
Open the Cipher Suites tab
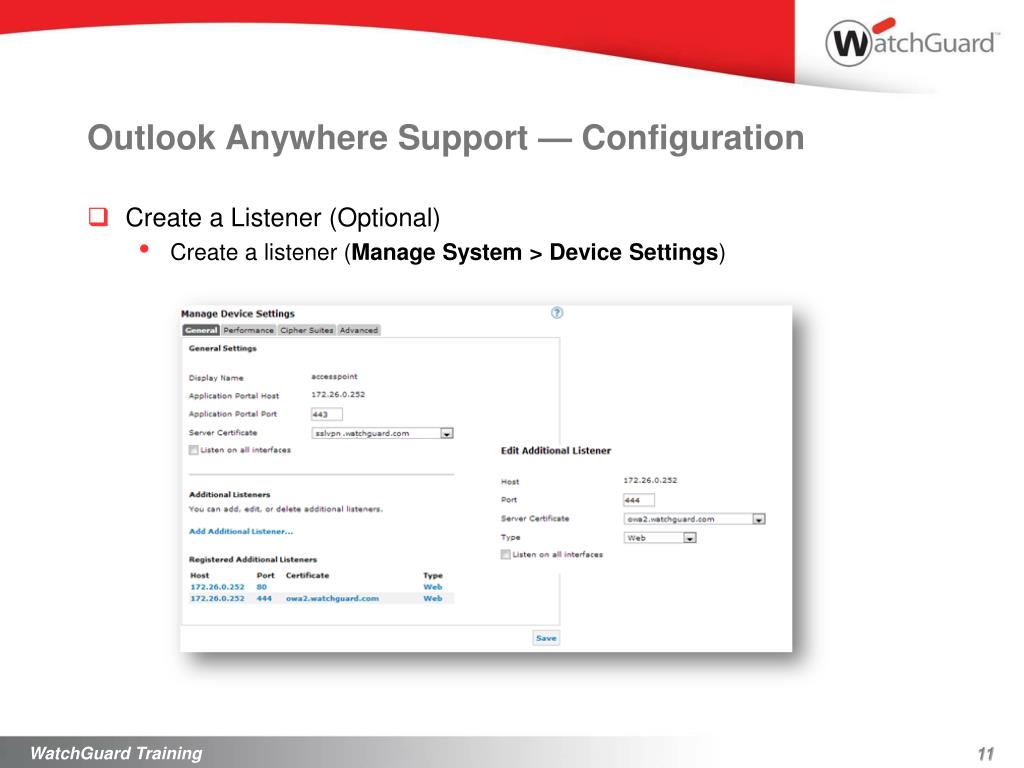306,330
